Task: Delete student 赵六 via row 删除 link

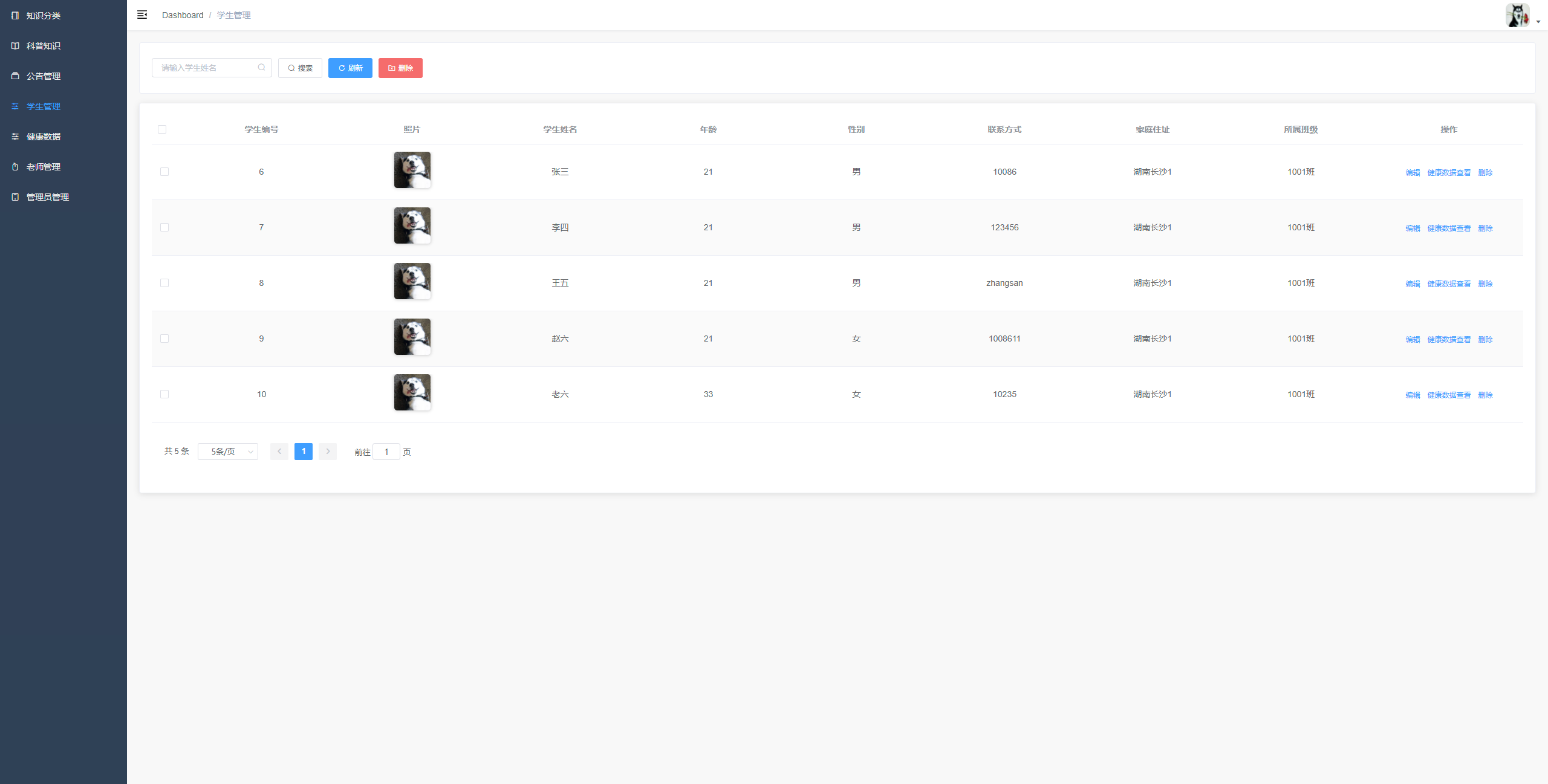Action: click(1485, 339)
